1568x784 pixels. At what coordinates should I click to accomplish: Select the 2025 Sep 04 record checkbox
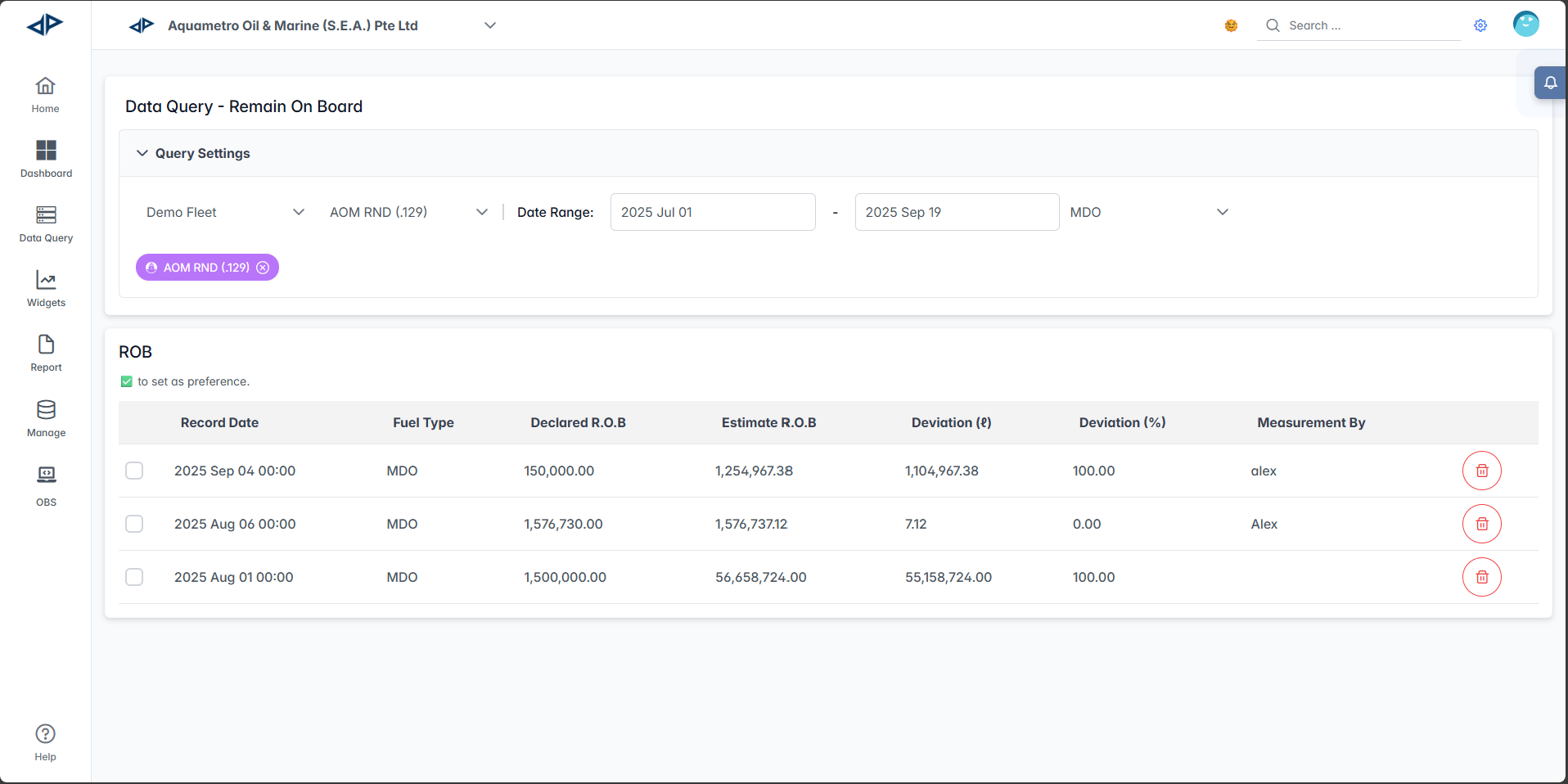click(134, 471)
